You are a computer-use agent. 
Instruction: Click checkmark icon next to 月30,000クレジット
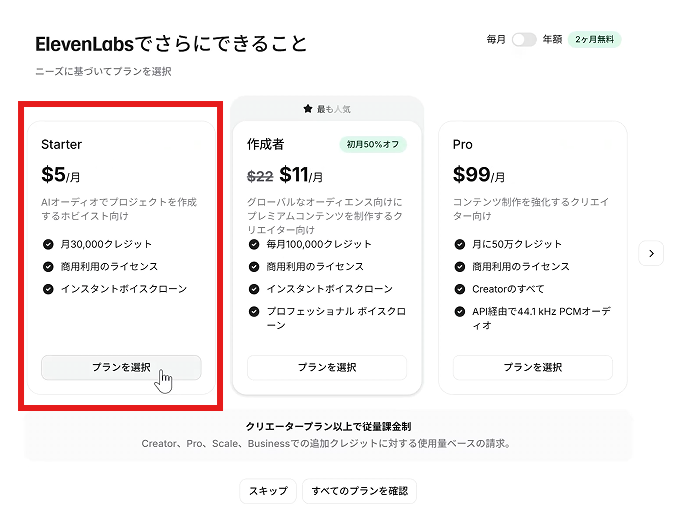(48, 245)
